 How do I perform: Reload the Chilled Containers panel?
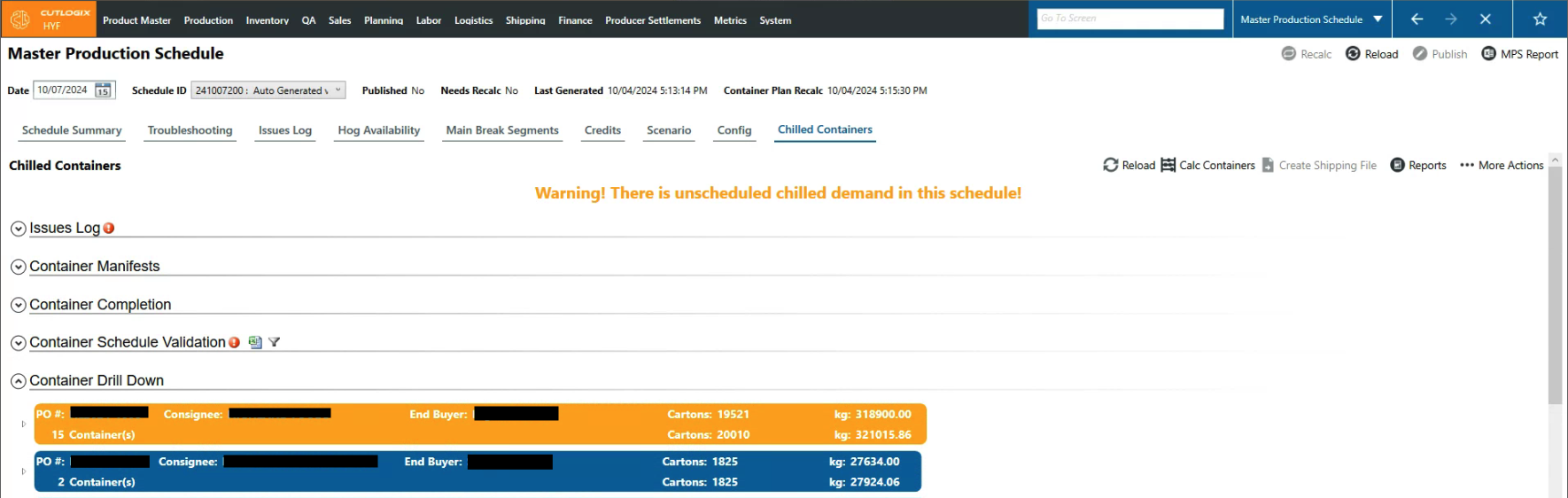tap(1129, 165)
